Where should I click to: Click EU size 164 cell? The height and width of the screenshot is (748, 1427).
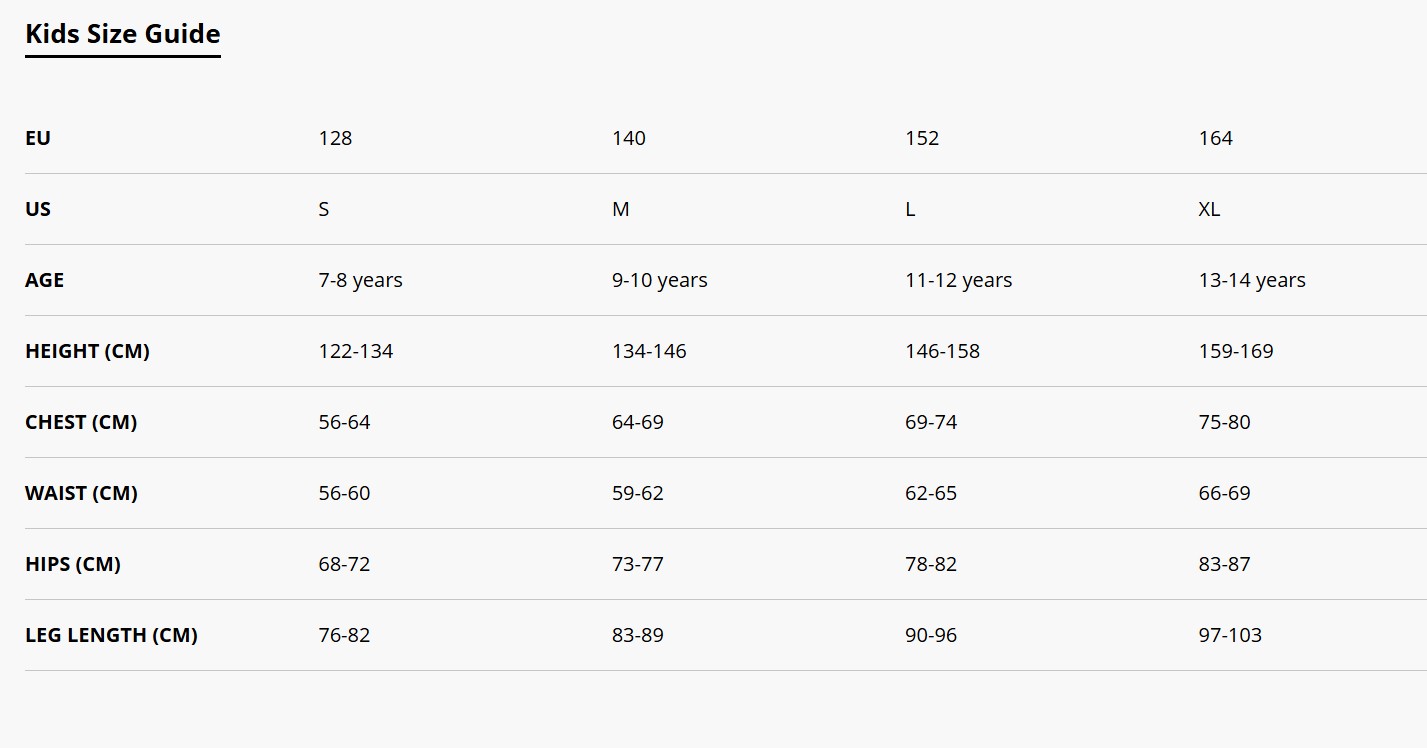click(x=1215, y=138)
